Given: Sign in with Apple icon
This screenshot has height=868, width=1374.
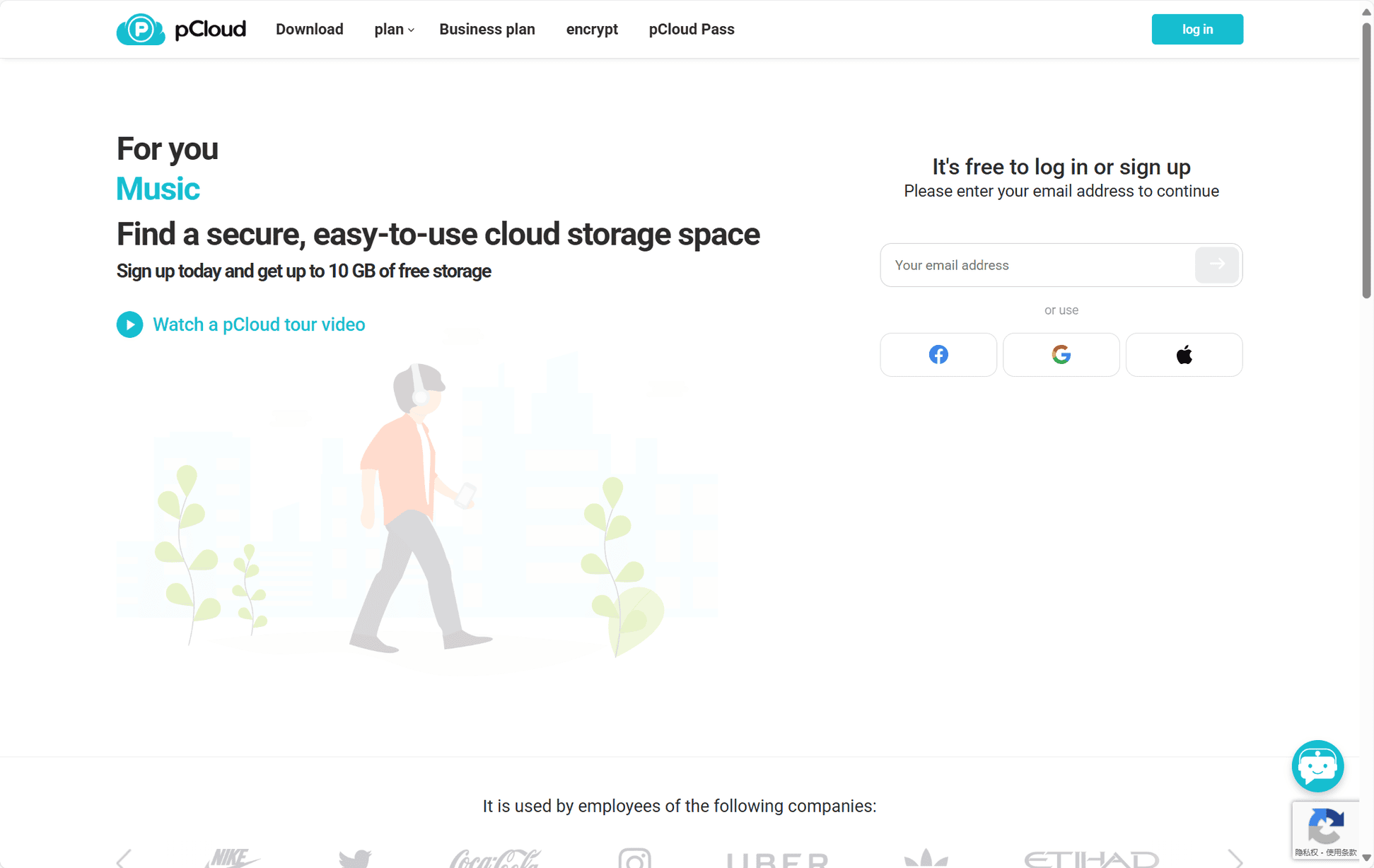Looking at the screenshot, I should pos(1184,354).
